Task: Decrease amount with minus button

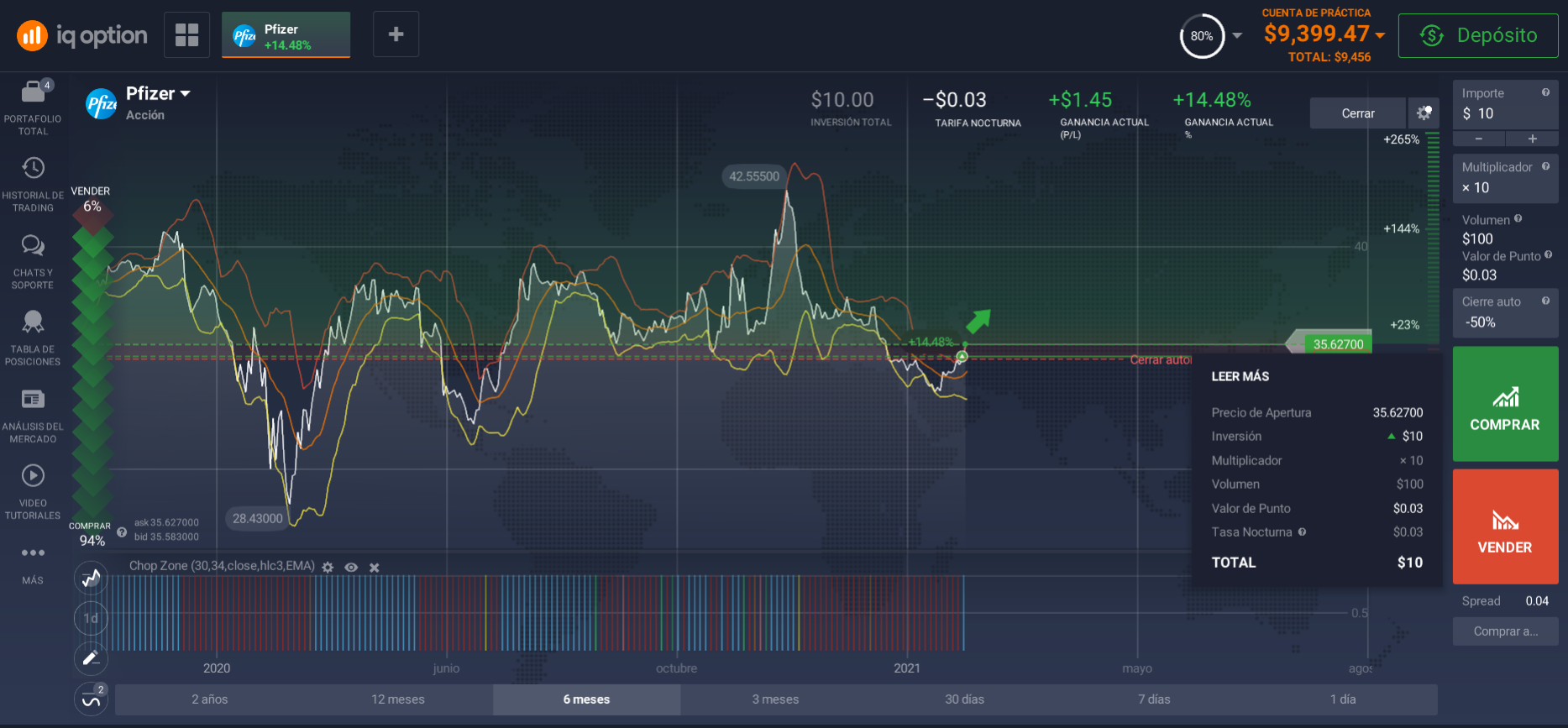Action: [x=1479, y=139]
